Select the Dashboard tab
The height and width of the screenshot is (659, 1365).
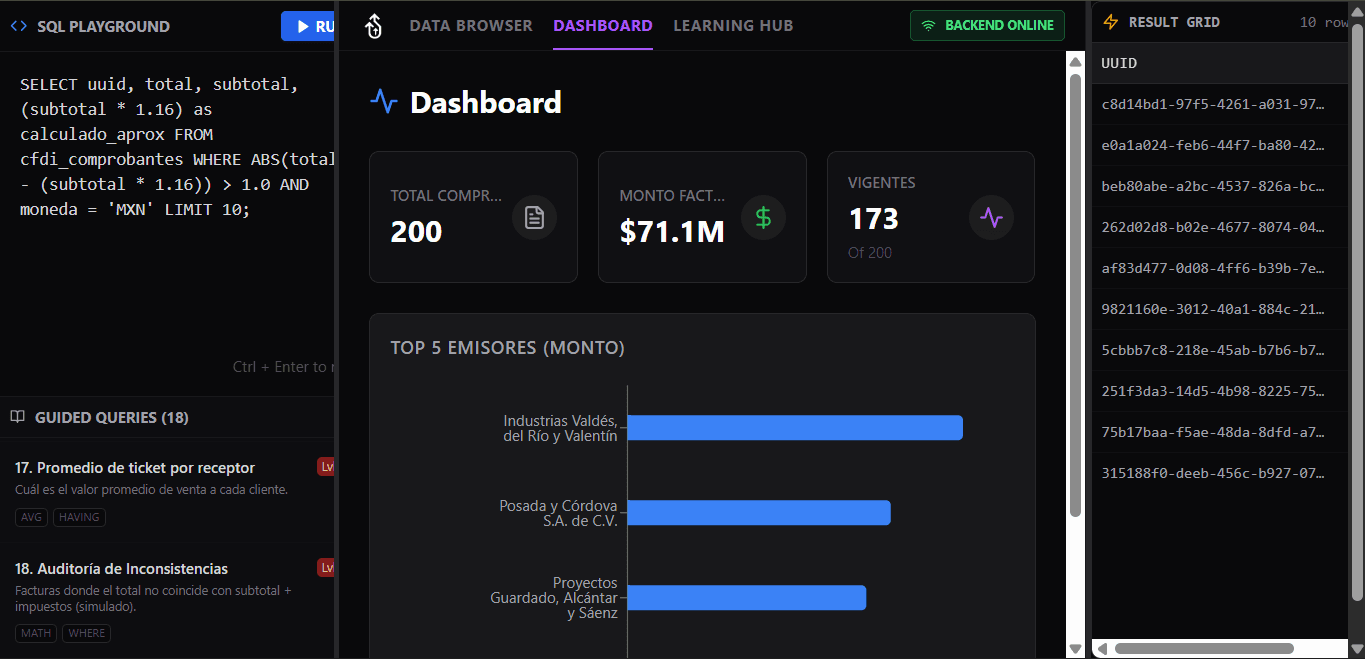pos(602,26)
